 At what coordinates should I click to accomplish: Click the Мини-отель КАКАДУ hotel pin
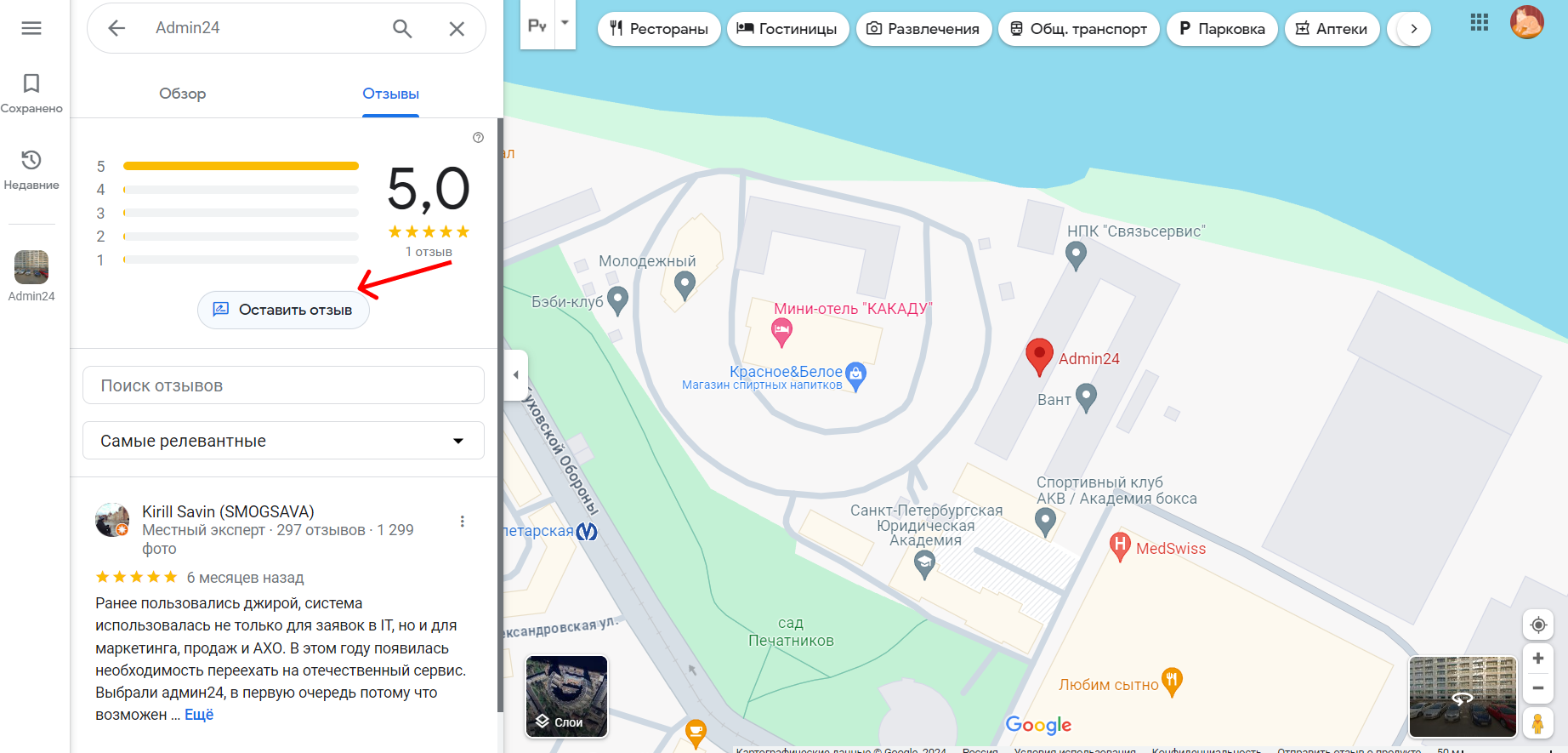(781, 333)
